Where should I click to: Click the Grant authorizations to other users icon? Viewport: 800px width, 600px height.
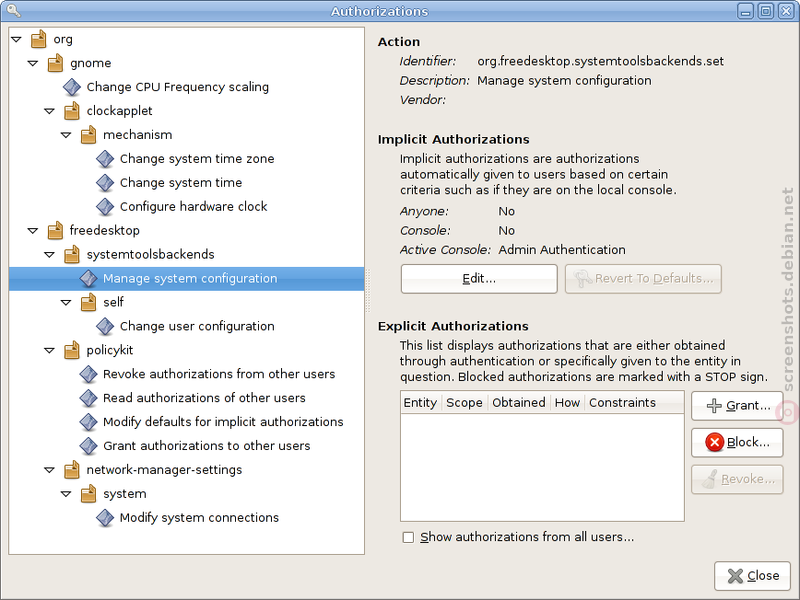click(88, 446)
